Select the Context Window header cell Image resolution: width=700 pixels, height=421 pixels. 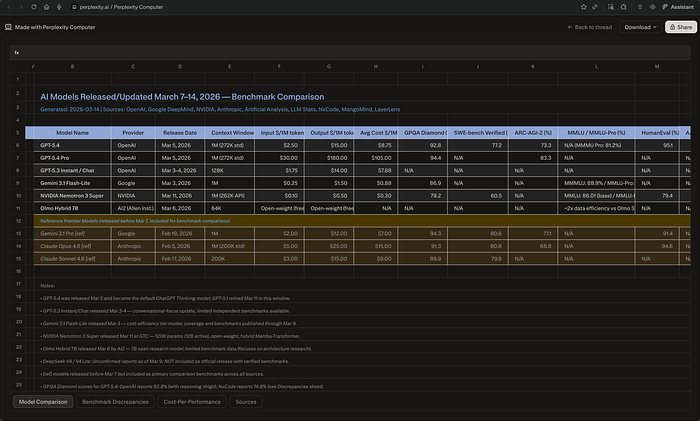(230, 133)
